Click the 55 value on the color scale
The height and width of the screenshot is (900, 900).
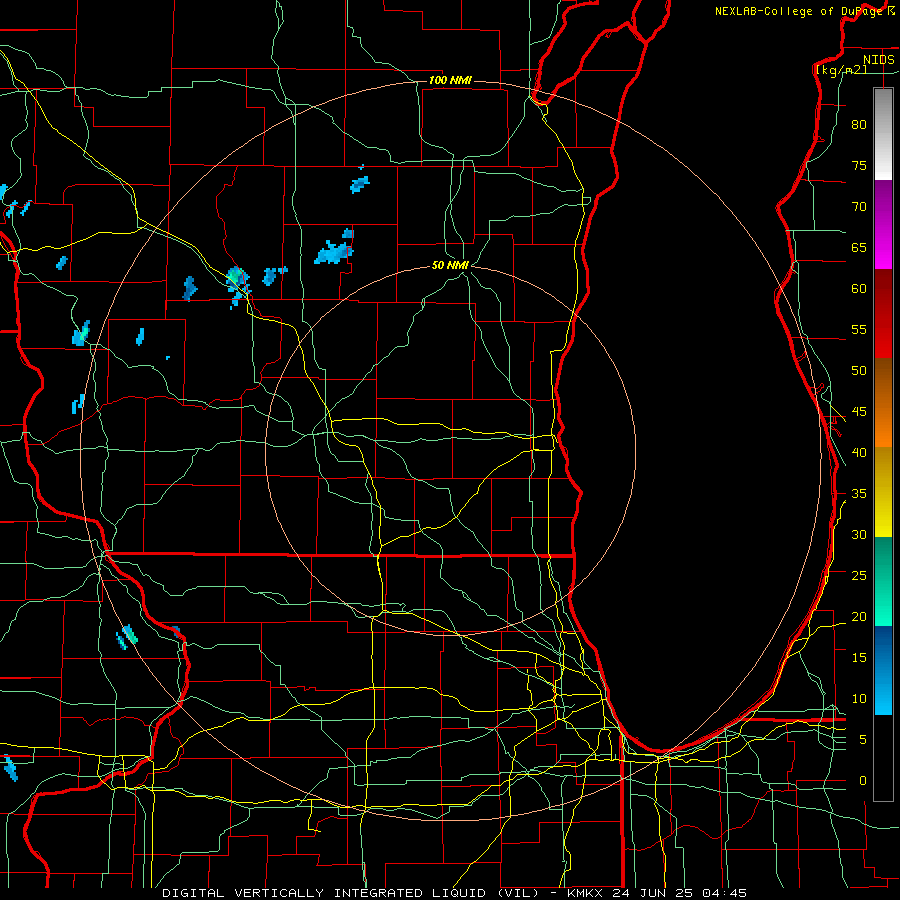click(x=859, y=329)
